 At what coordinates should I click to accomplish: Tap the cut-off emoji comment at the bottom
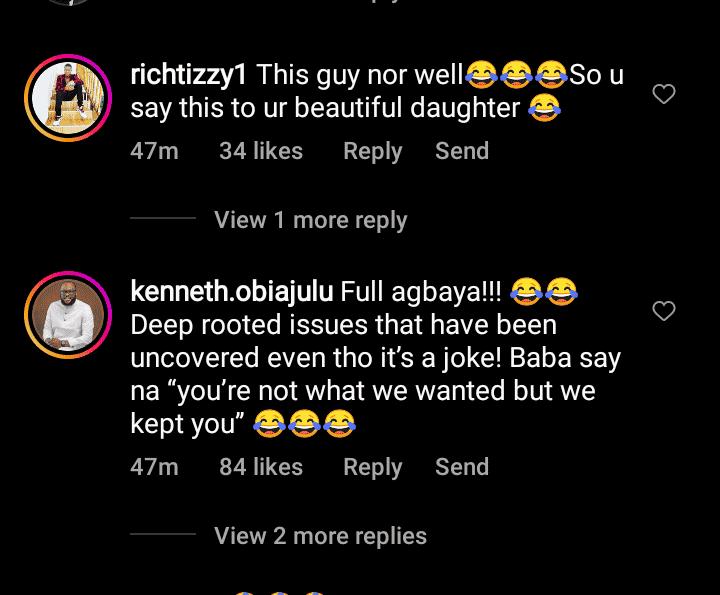point(280,590)
